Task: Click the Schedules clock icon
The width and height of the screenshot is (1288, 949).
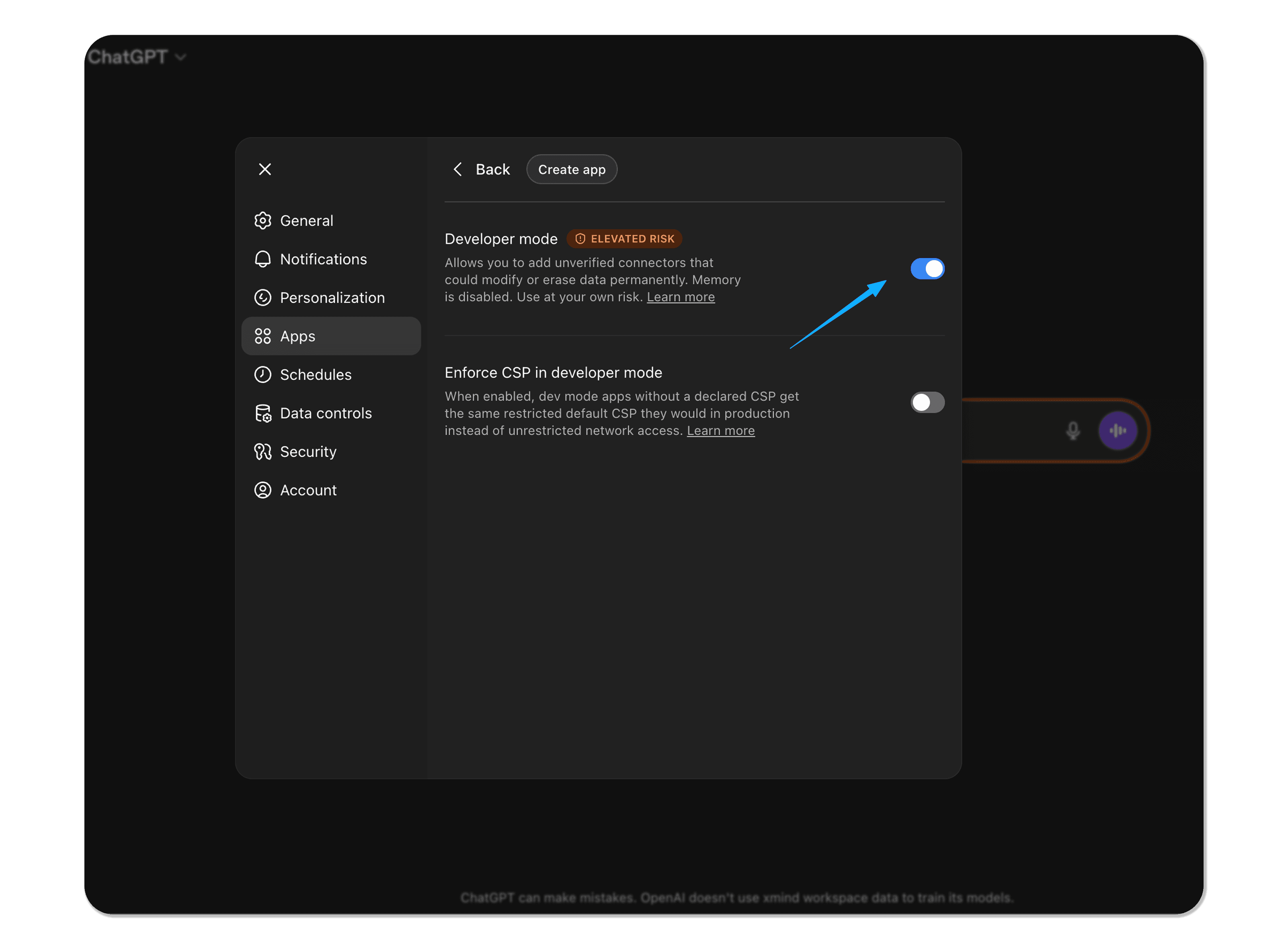Action: [x=263, y=374]
